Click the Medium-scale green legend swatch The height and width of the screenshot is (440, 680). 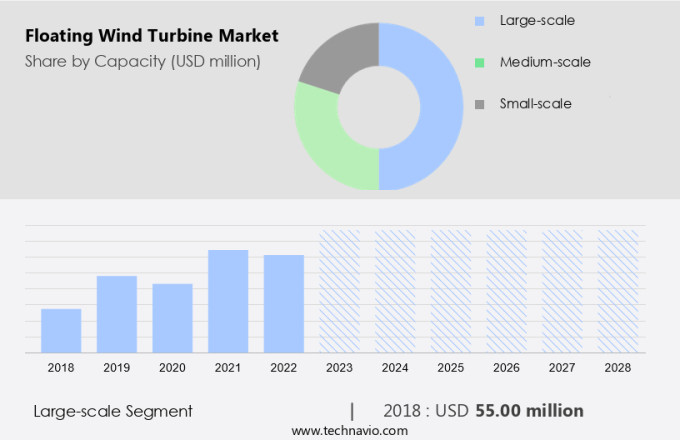[480, 62]
